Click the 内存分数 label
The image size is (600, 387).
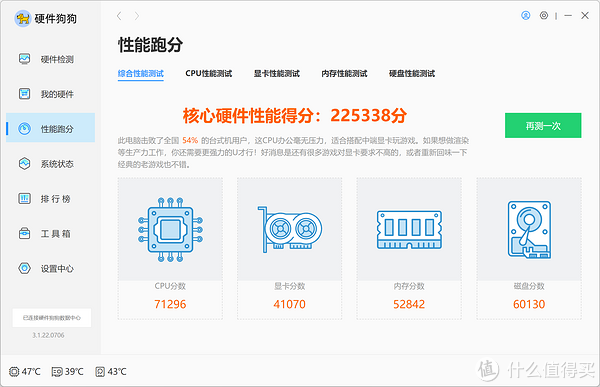409,286
